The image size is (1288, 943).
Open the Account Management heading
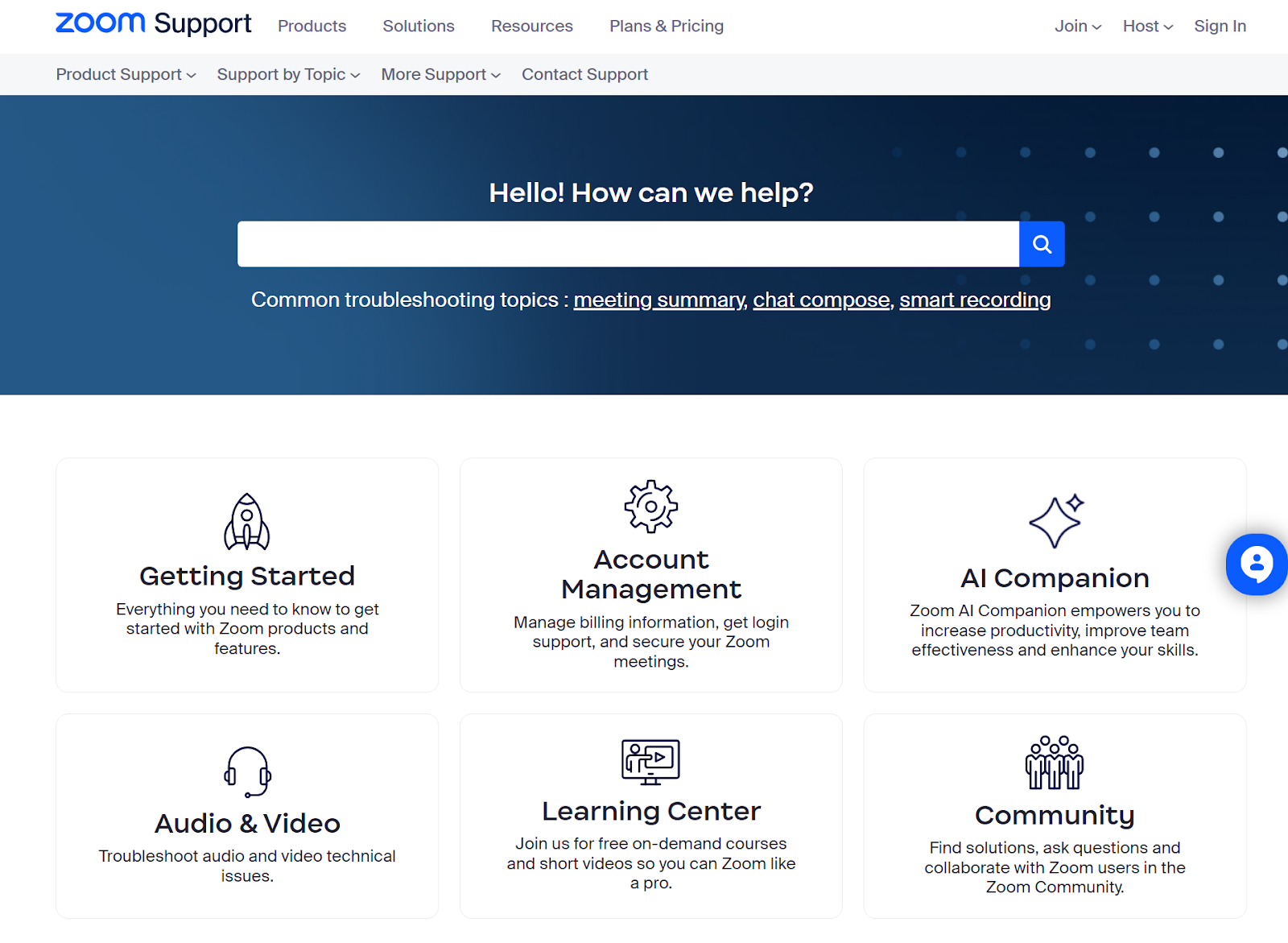click(651, 574)
